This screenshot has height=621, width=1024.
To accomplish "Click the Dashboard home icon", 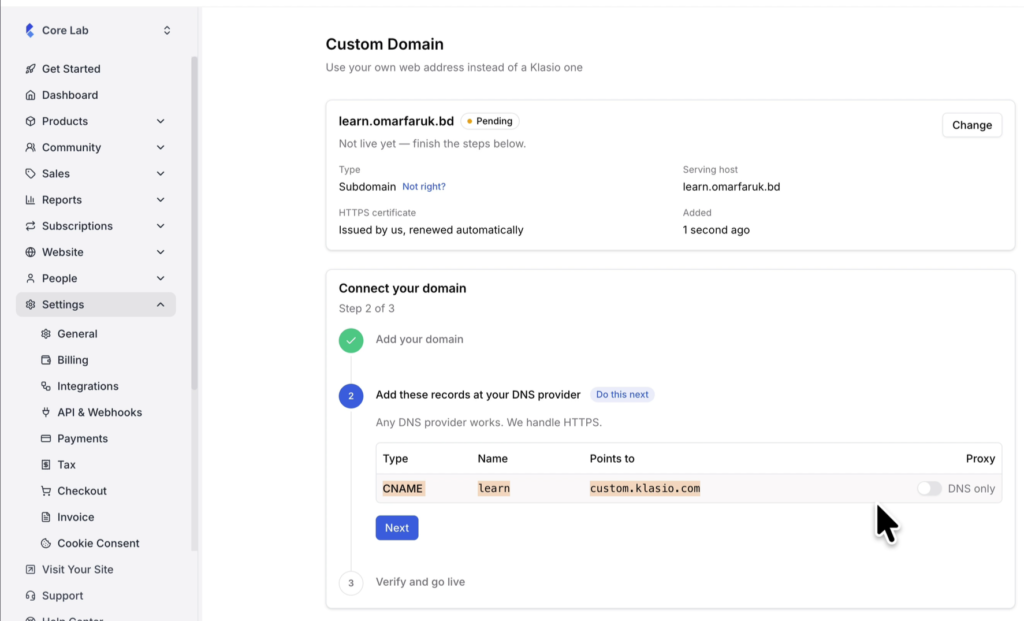I will pos(30,95).
